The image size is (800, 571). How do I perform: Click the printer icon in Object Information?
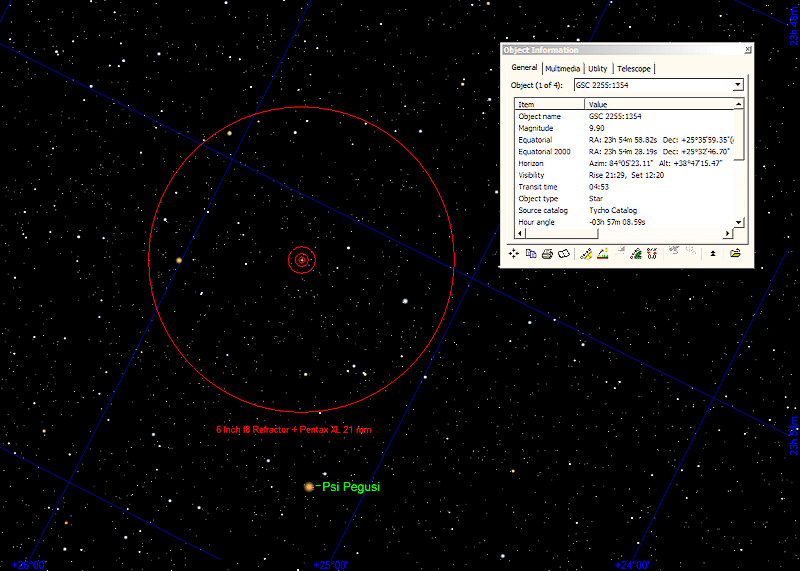(547, 254)
